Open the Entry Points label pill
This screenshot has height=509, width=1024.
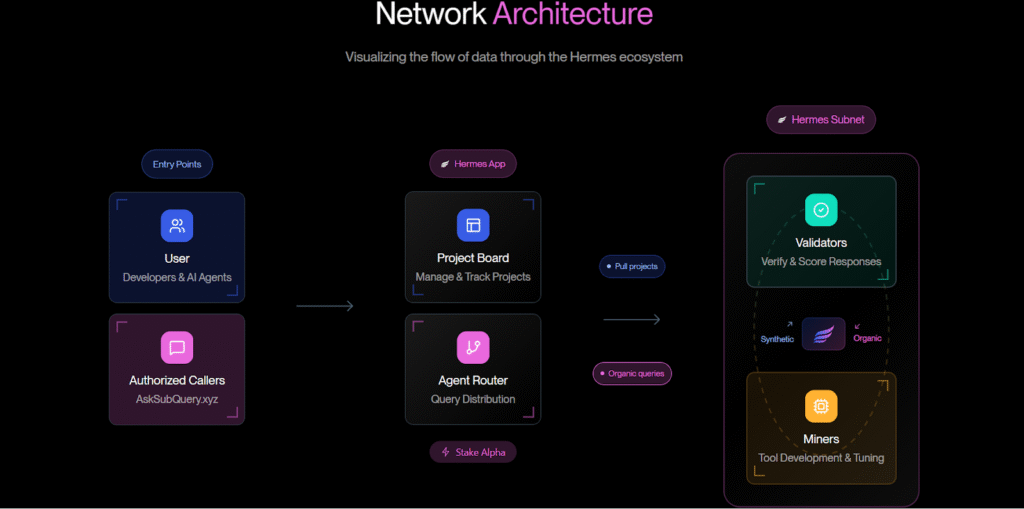(x=177, y=164)
